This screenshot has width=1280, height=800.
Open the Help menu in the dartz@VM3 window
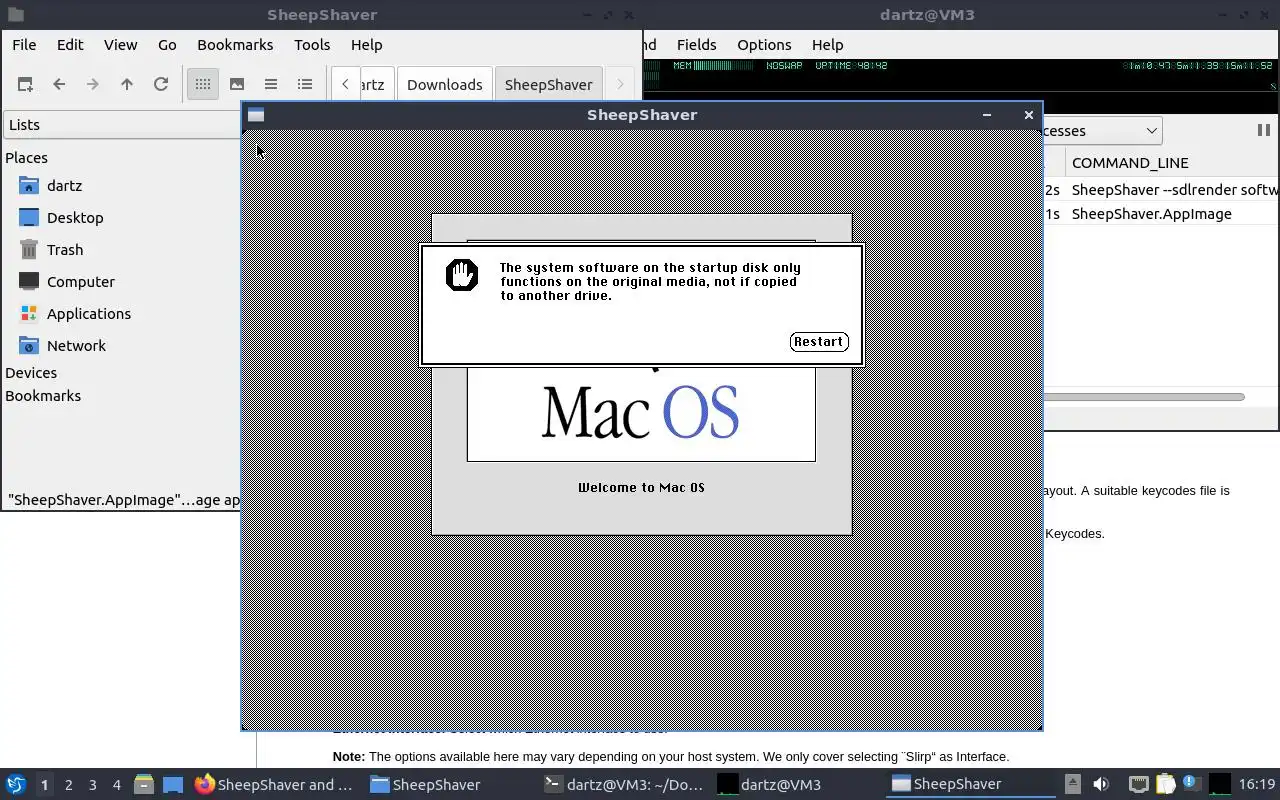(x=827, y=45)
